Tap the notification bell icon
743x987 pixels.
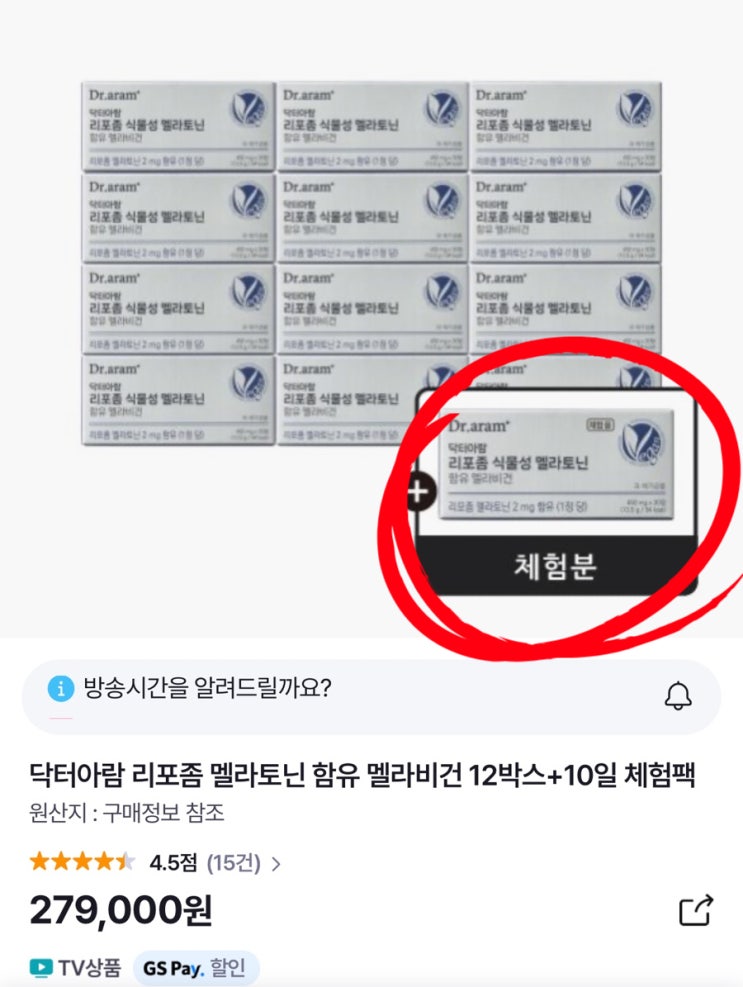tap(678, 696)
